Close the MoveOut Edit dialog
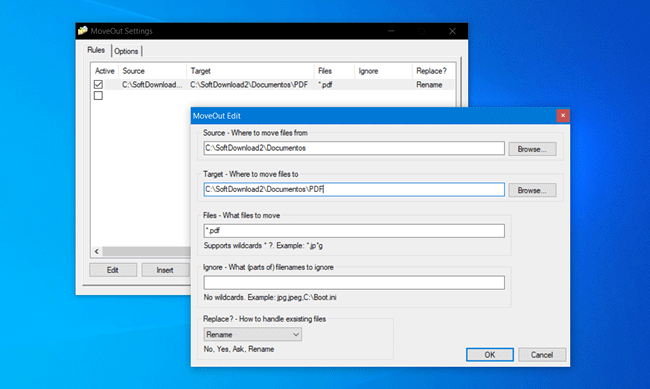Image resolution: width=650 pixels, height=389 pixels. 563,116
